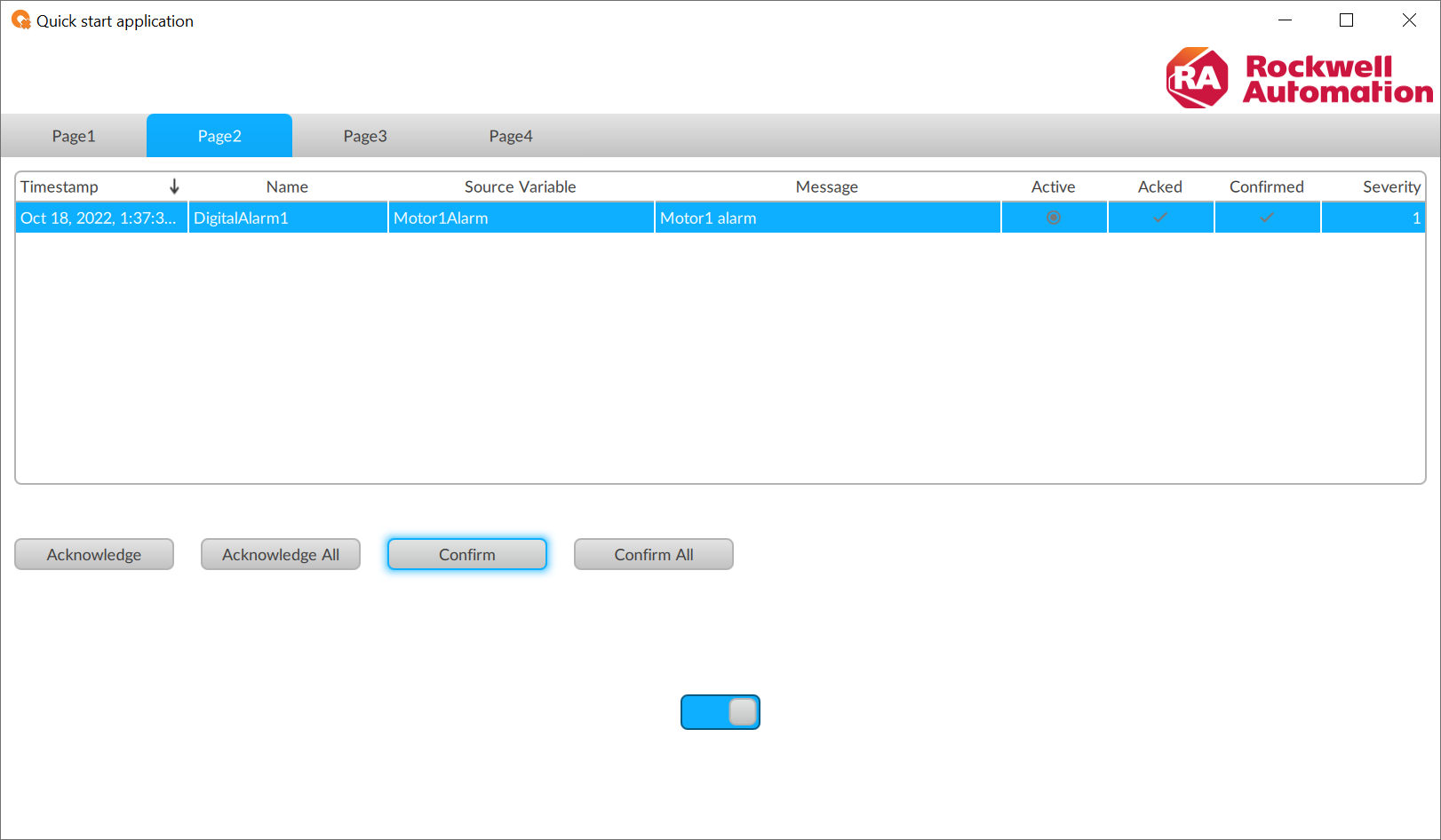
Task: Sort by the Severity column header
Action: (x=1391, y=186)
